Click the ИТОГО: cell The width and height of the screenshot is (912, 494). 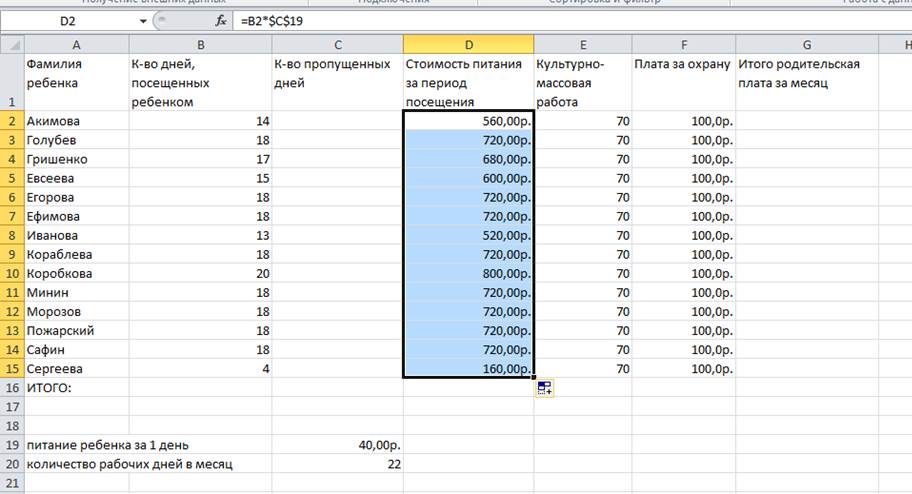(x=76, y=388)
